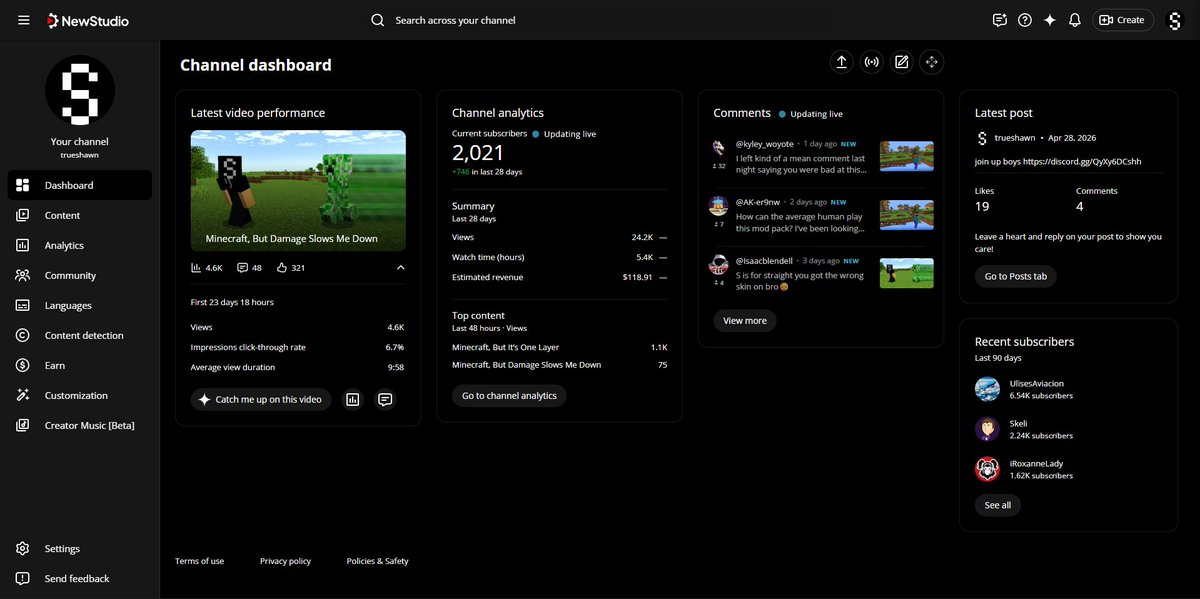Click Catch me up on this video
This screenshot has width=1200, height=599.
(x=261, y=399)
